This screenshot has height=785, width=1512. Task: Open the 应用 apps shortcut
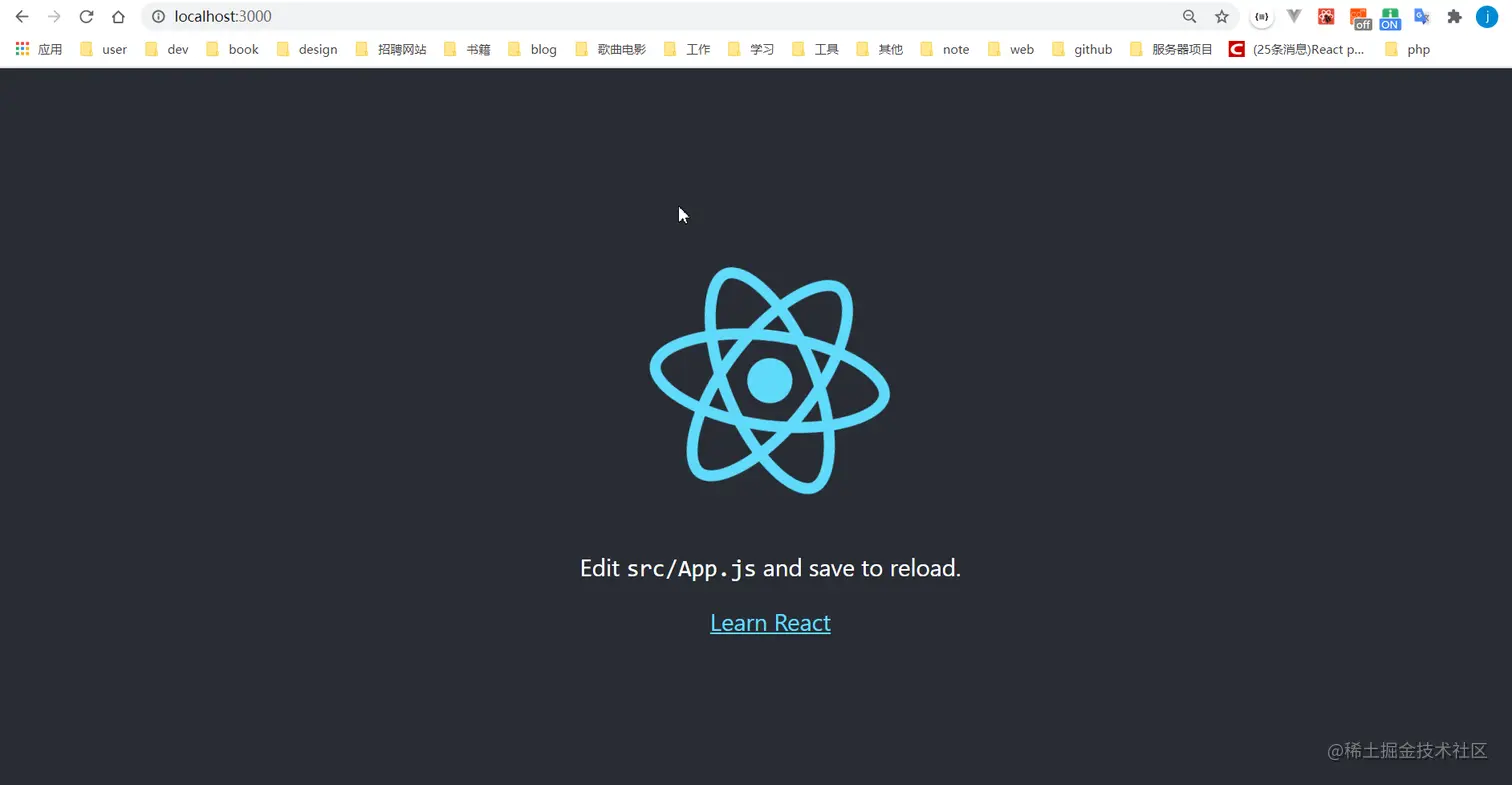[x=39, y=49]
